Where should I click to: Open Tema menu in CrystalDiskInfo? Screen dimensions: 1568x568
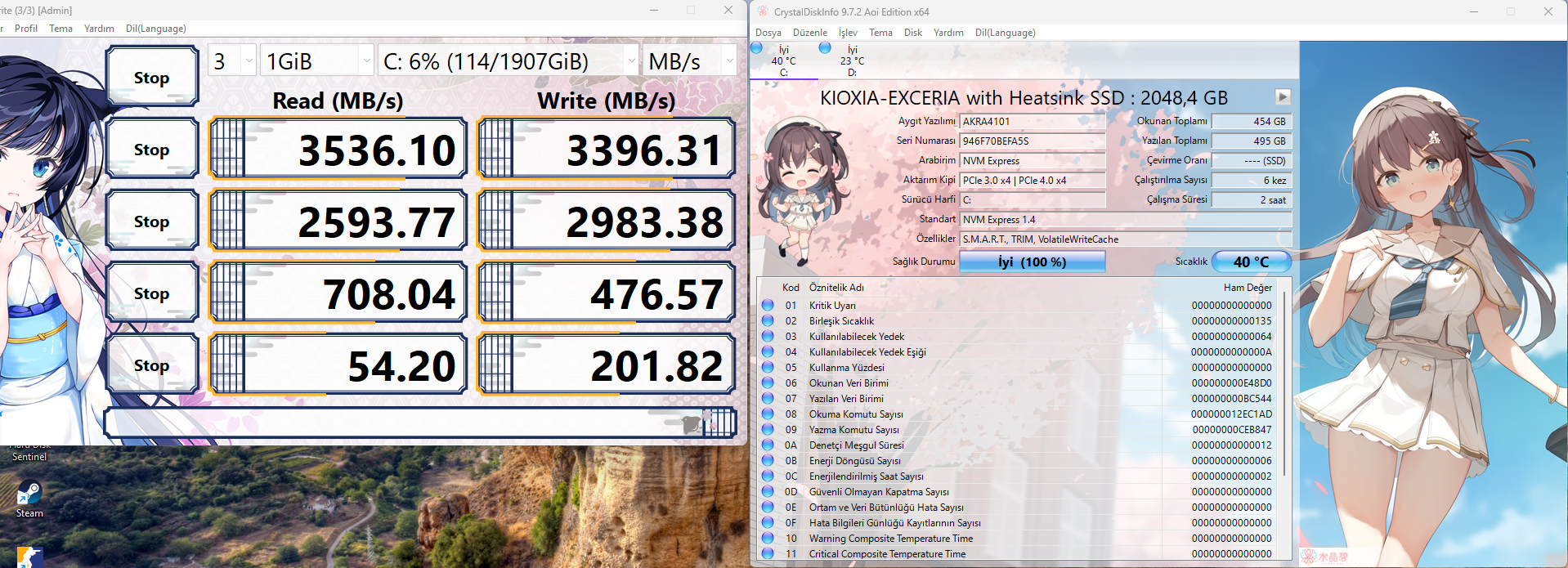point(880,33)
